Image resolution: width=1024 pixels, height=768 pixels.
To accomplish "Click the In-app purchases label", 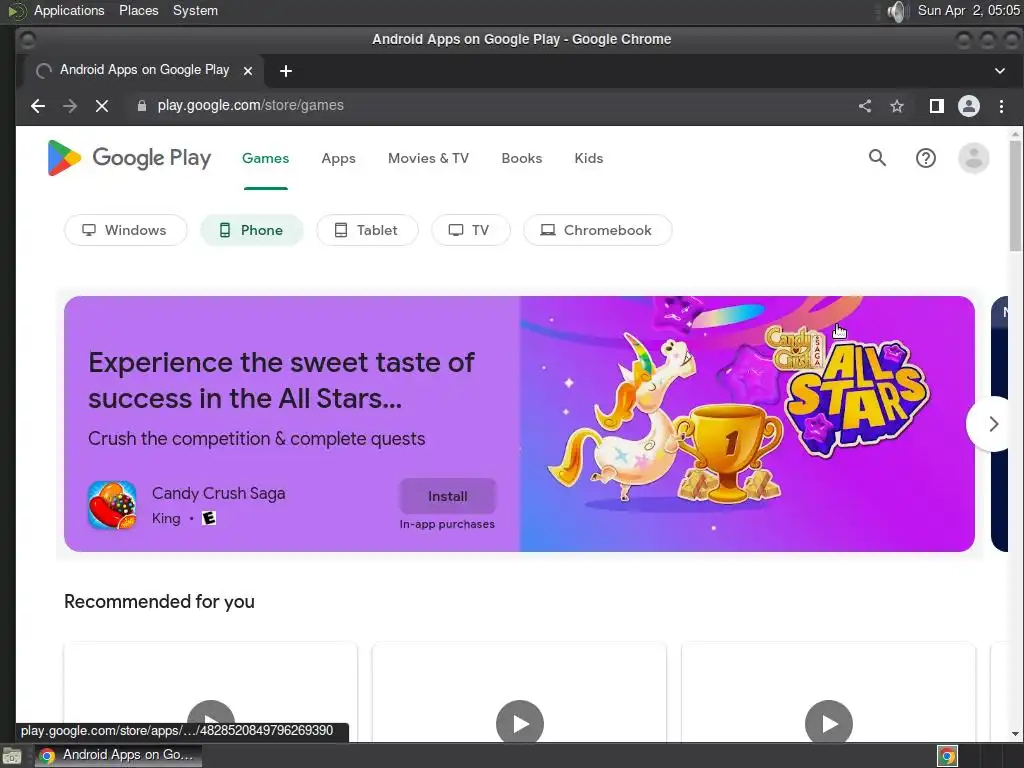I will click(447, 524).
